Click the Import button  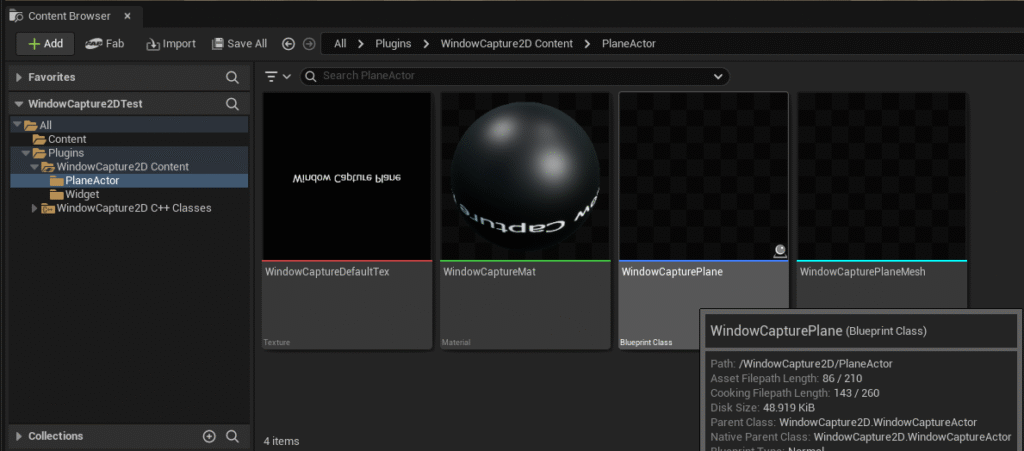click(170, 44)
